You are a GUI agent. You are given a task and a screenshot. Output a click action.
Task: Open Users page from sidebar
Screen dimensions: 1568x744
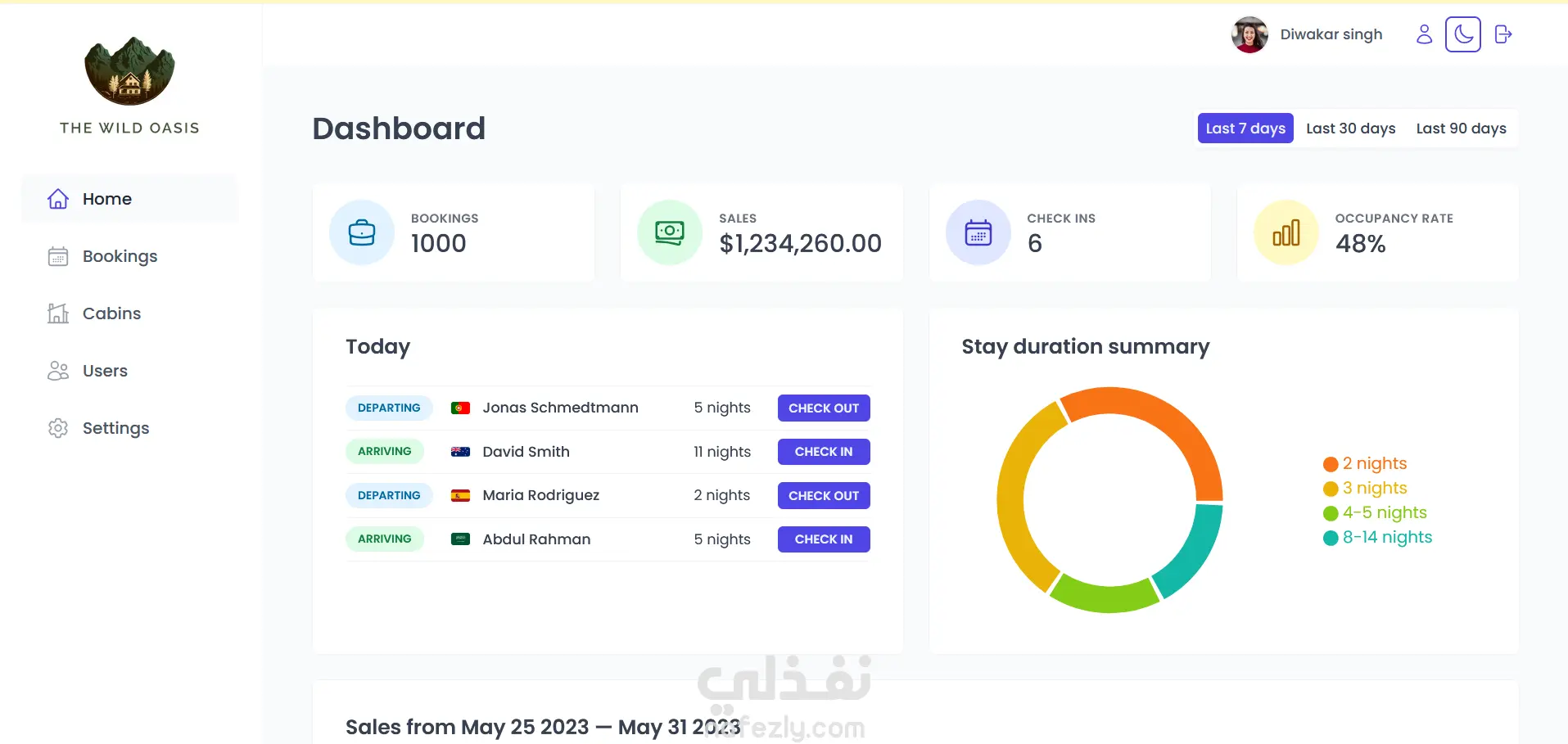click(130, 371)
